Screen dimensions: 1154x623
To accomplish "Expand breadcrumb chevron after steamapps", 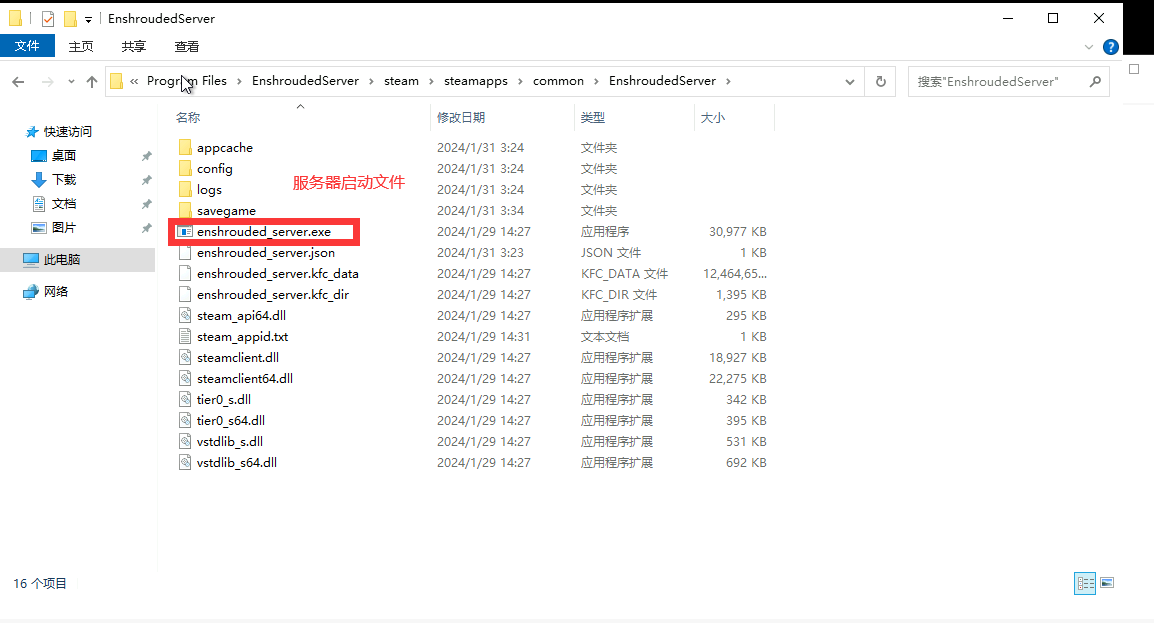I will point(520,82).
